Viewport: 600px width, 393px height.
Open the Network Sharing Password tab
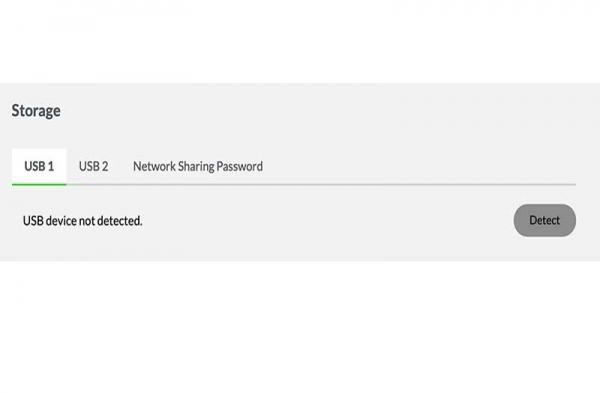[x=198, y=166]
